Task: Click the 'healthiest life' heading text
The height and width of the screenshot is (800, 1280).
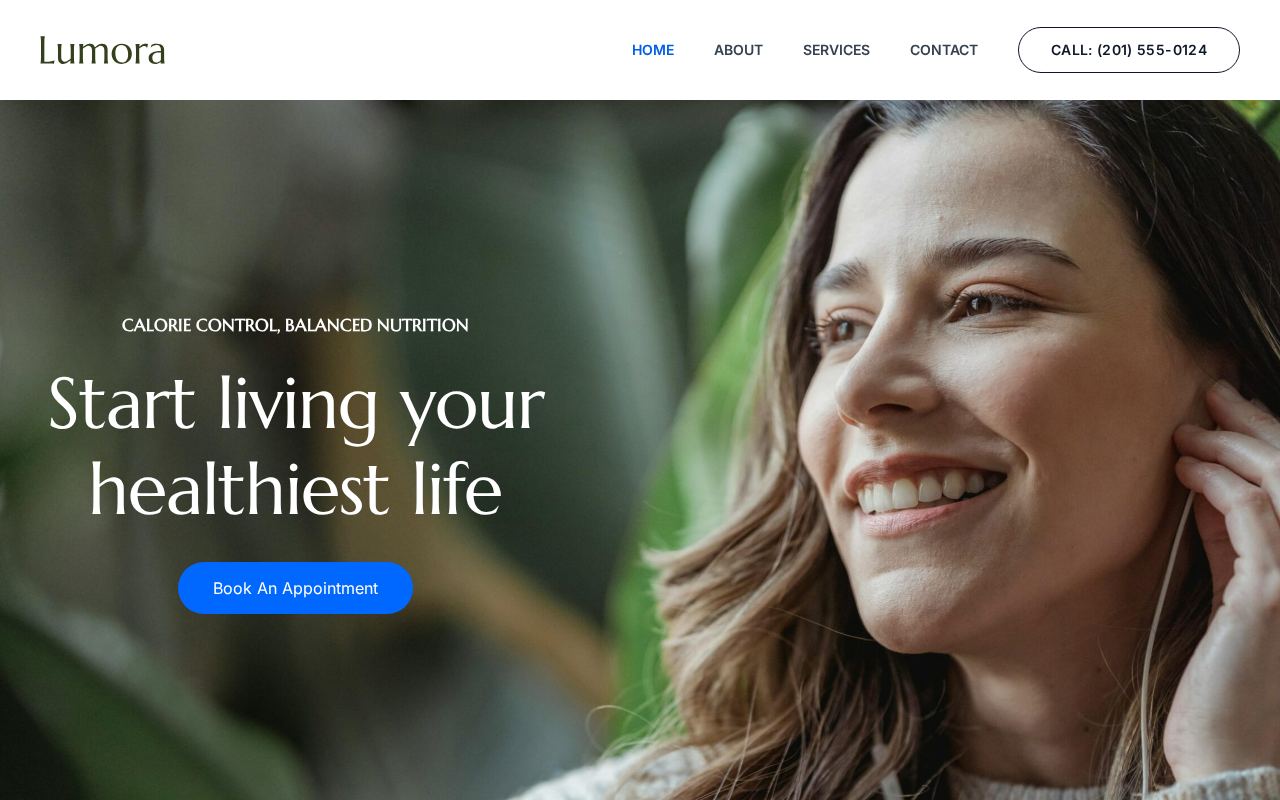Action: pyautogui.click(x=296, y=490)
